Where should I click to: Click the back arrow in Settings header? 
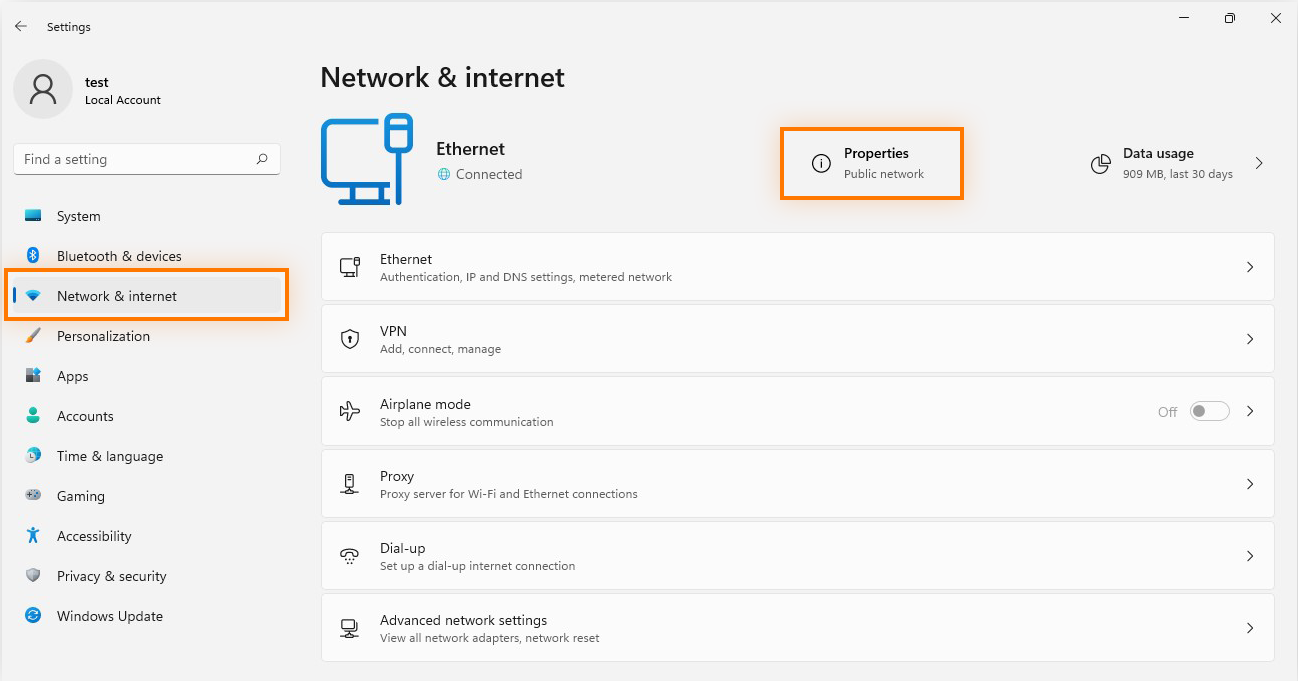(20, 27)
